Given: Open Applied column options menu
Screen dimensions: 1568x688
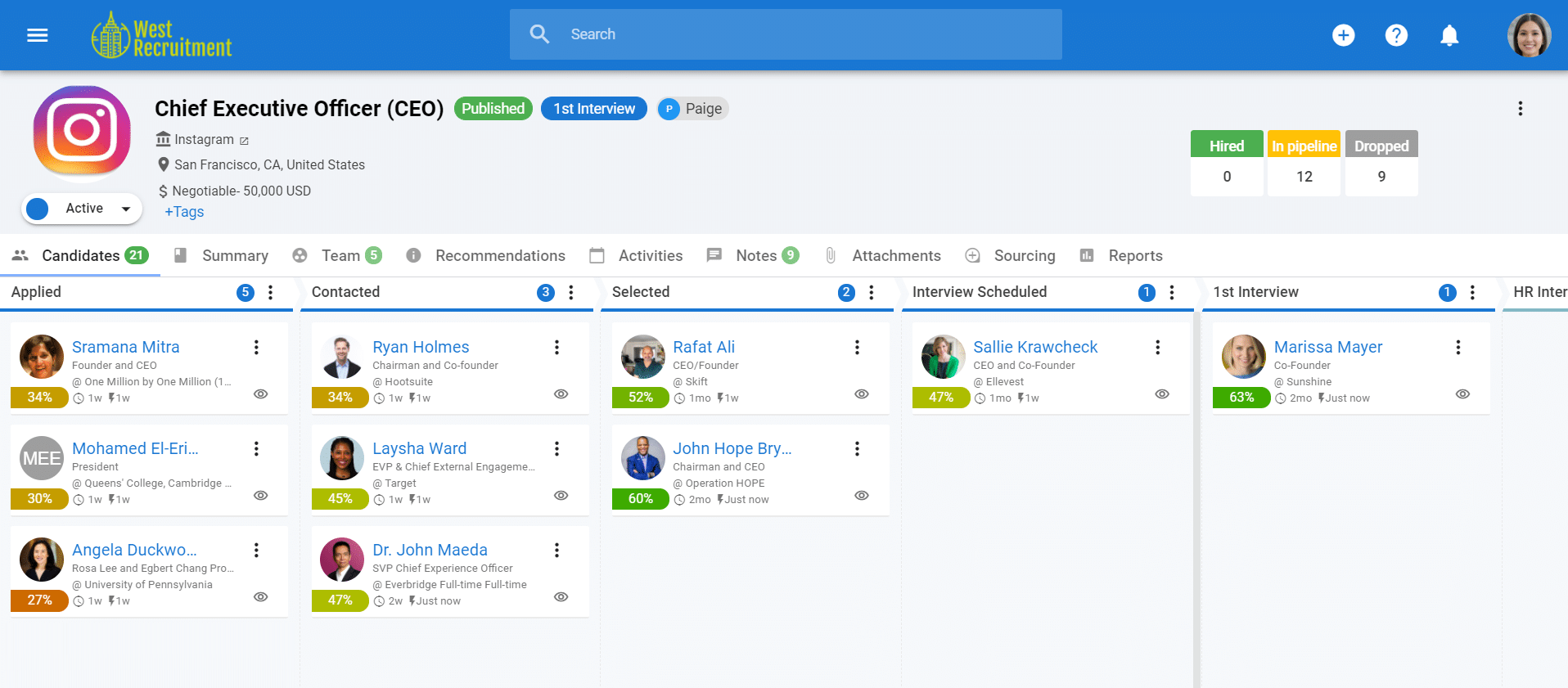Looking at the screenshot, I should pyautogui.click(x=271, y=292).
